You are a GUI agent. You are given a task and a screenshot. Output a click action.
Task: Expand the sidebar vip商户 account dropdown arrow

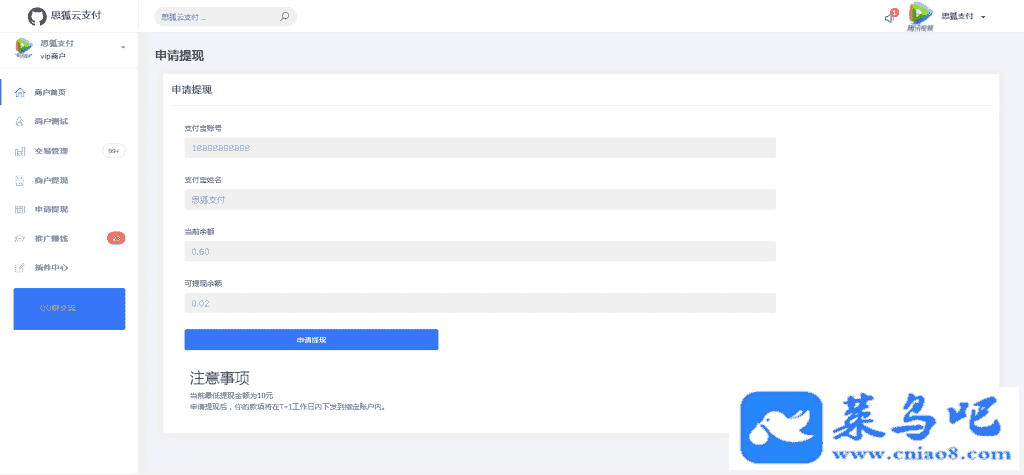click(123, 47)
